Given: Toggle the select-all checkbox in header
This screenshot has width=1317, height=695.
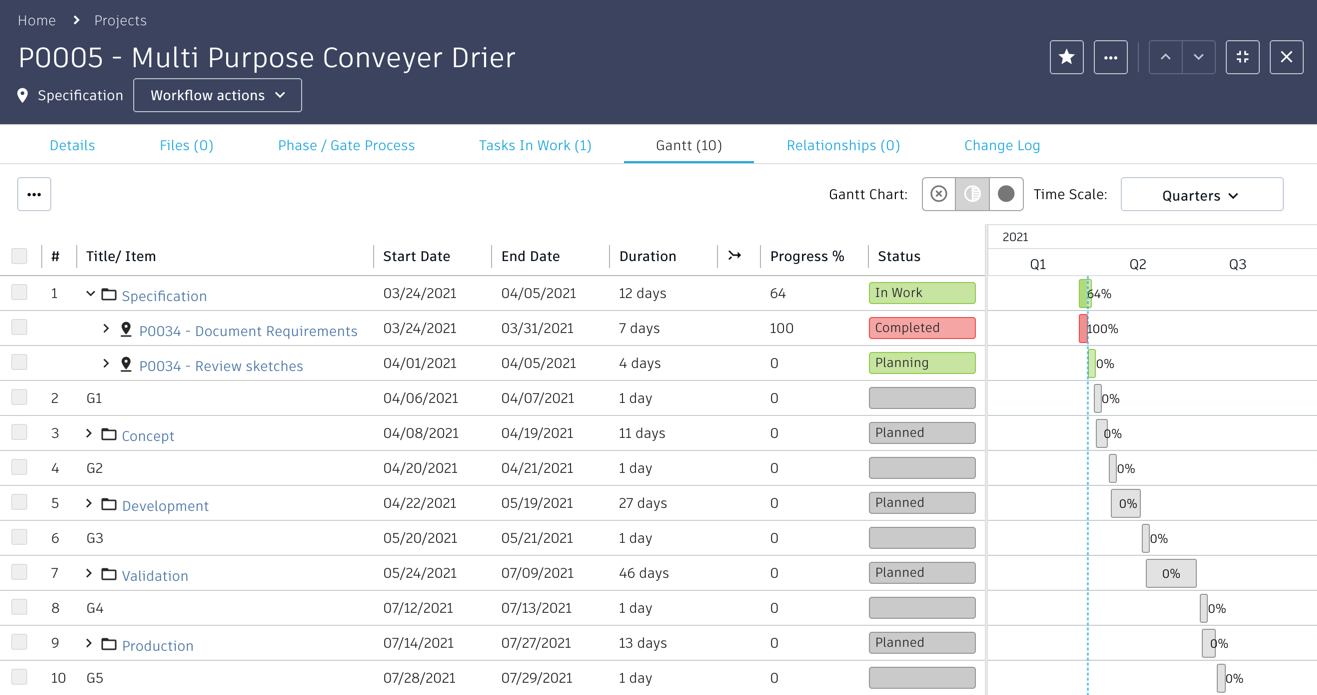Looking at the screenshot, I should (19, 256).
